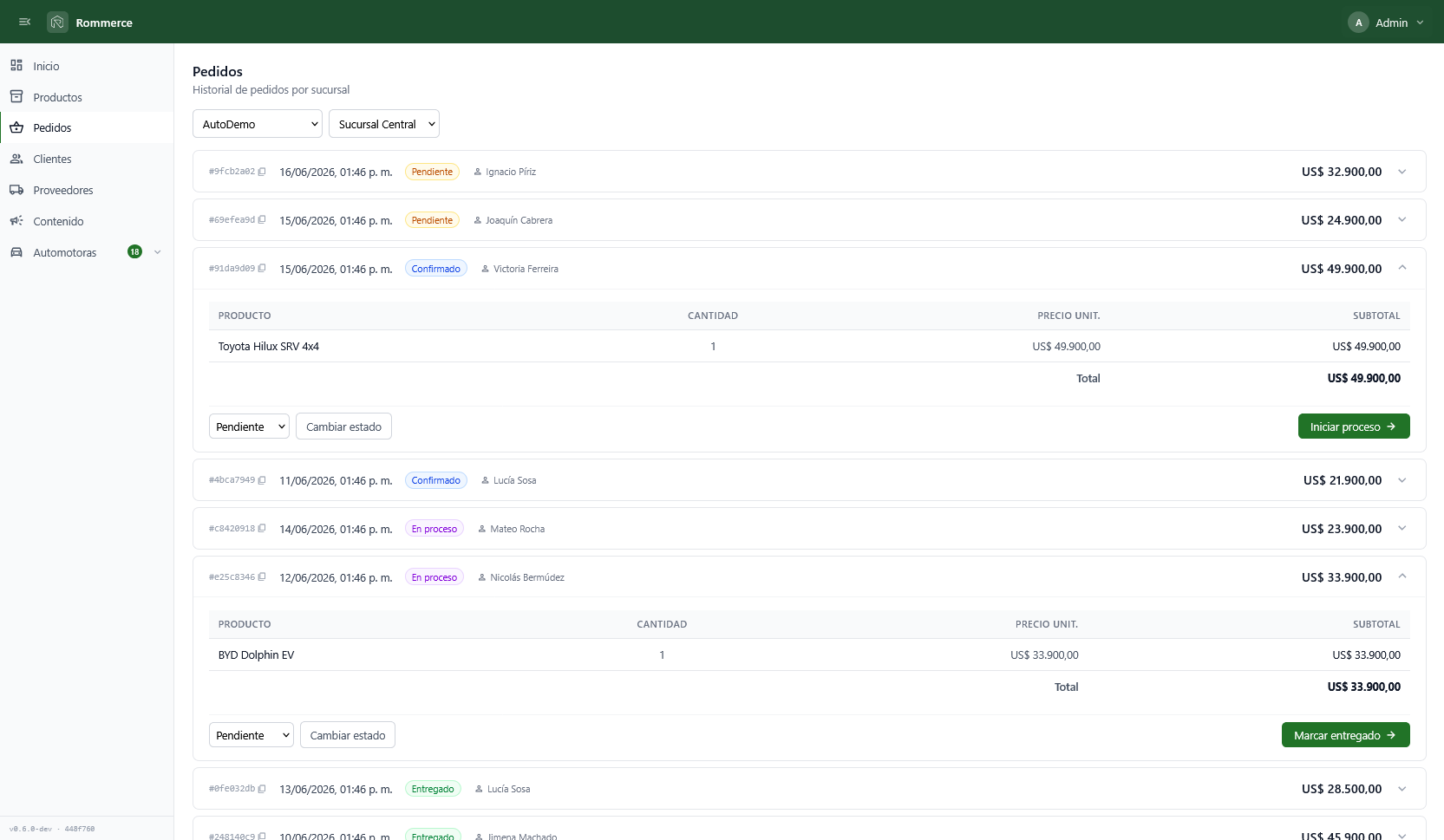Click Cambiar estado for BYD Dolphin order

click(348, 735)
